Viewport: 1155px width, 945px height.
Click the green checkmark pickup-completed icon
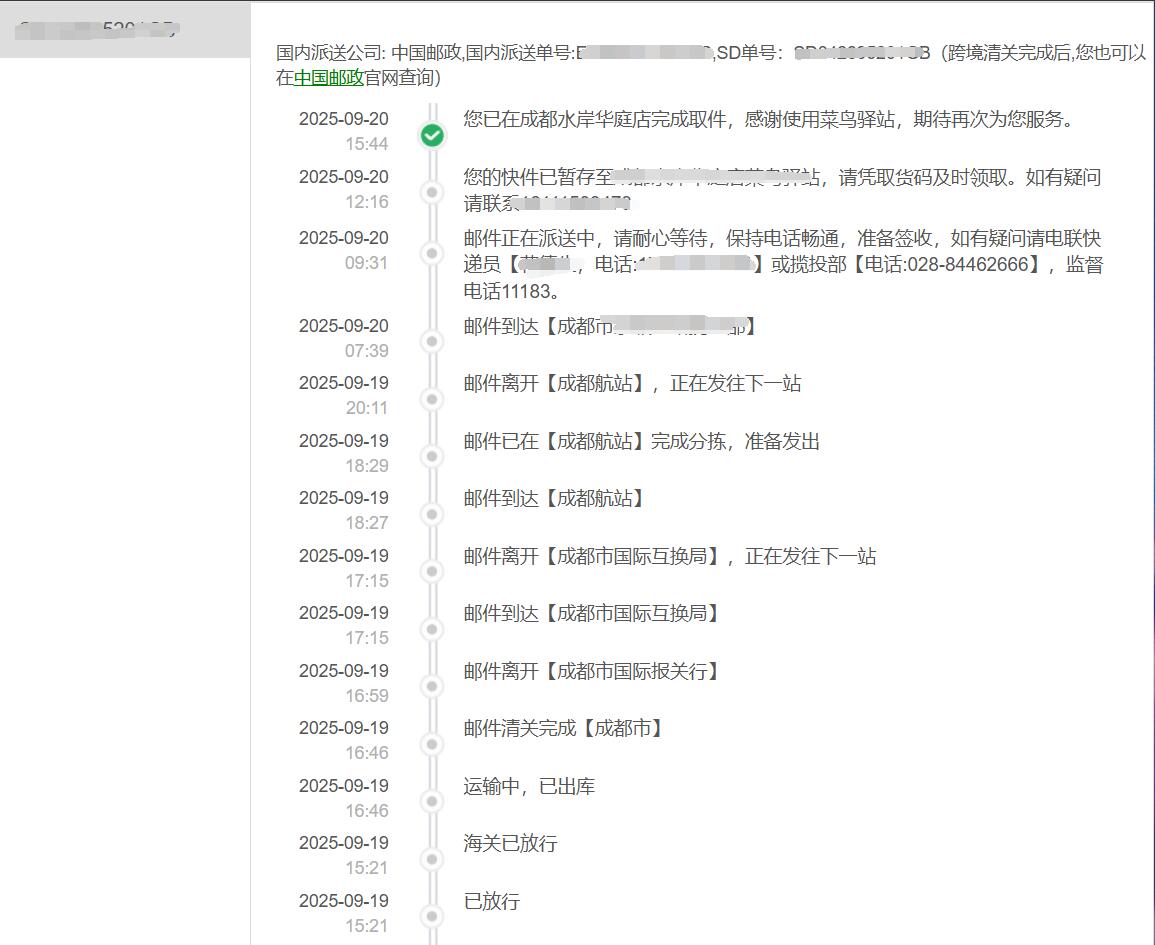[x=432, y=135]
